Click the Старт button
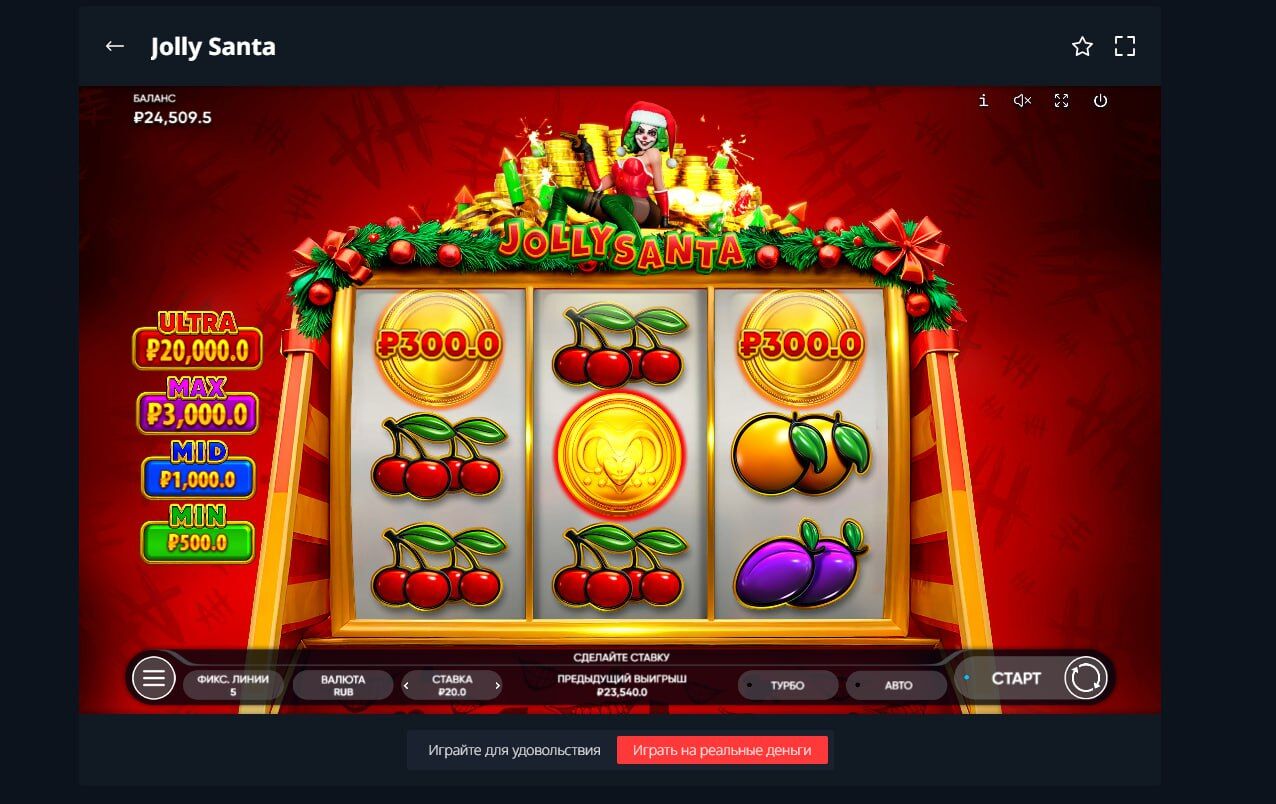The width and height of the screenshot is (1276, 804). click(x=1016, y=678)
